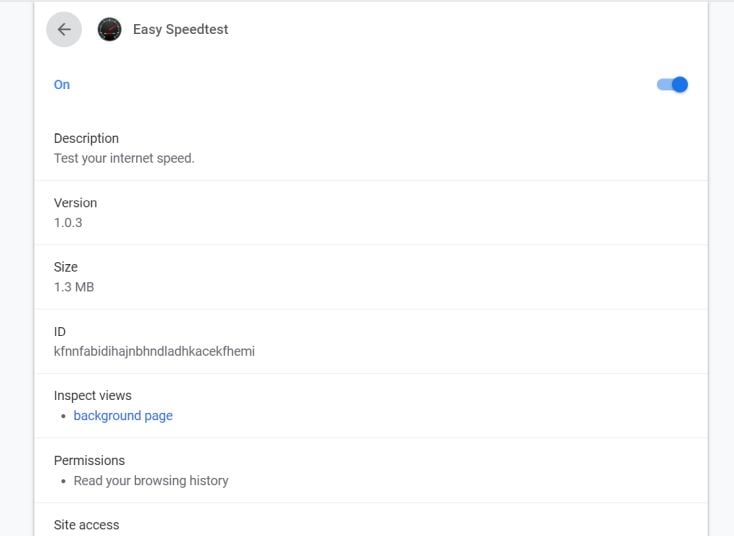Click the version number 1.0.3
734x536 pixels.
(x=68, y=222)
